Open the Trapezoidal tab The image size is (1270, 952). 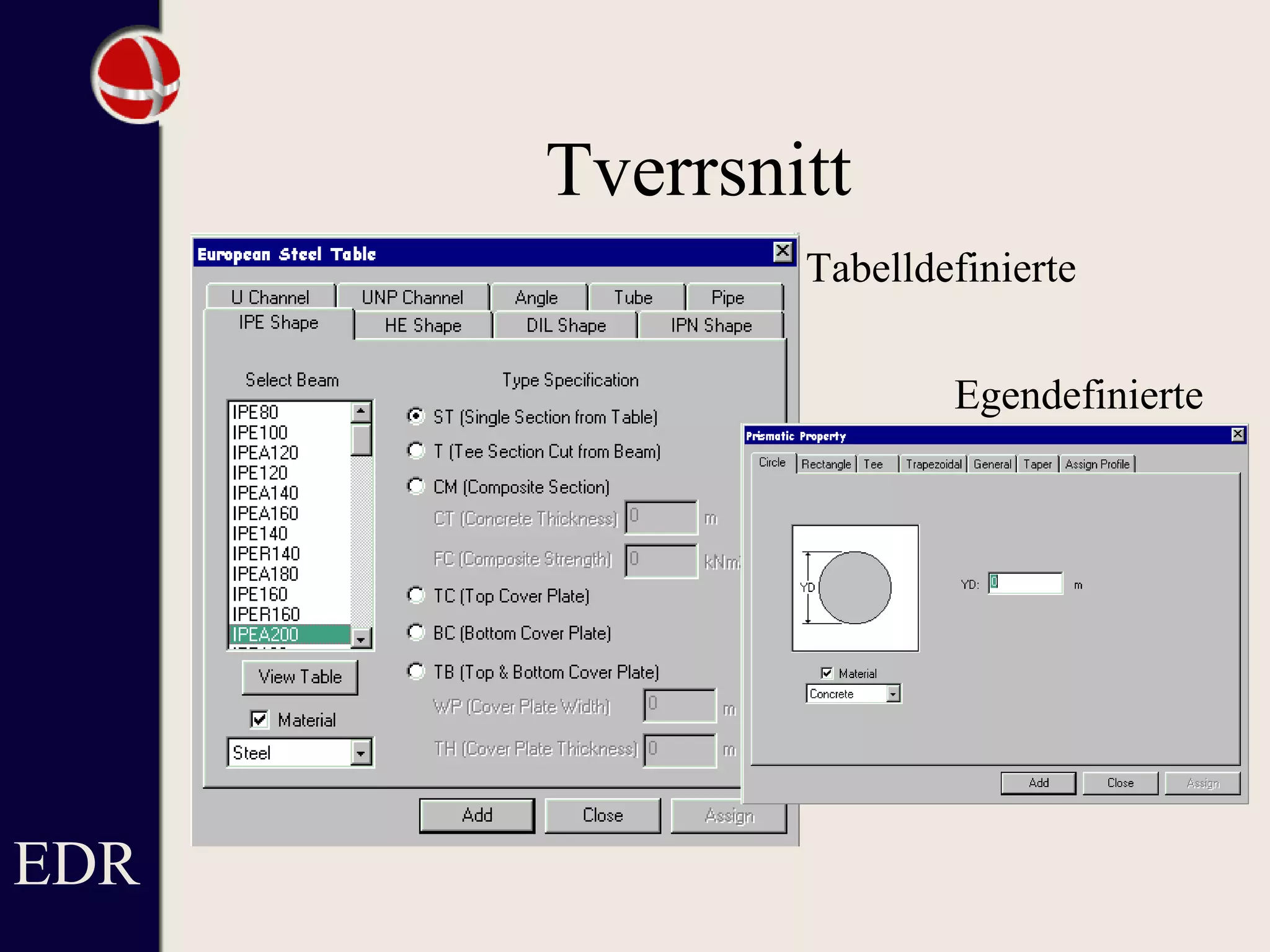tap(933, 464)
